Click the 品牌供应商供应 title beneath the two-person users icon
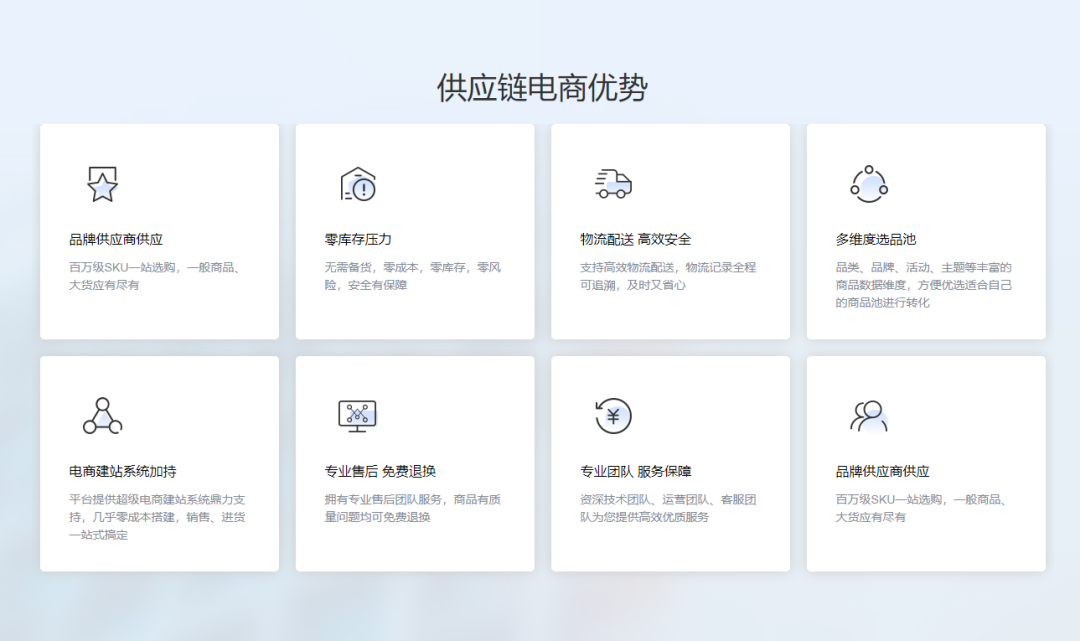 click(x=882, y=472)
